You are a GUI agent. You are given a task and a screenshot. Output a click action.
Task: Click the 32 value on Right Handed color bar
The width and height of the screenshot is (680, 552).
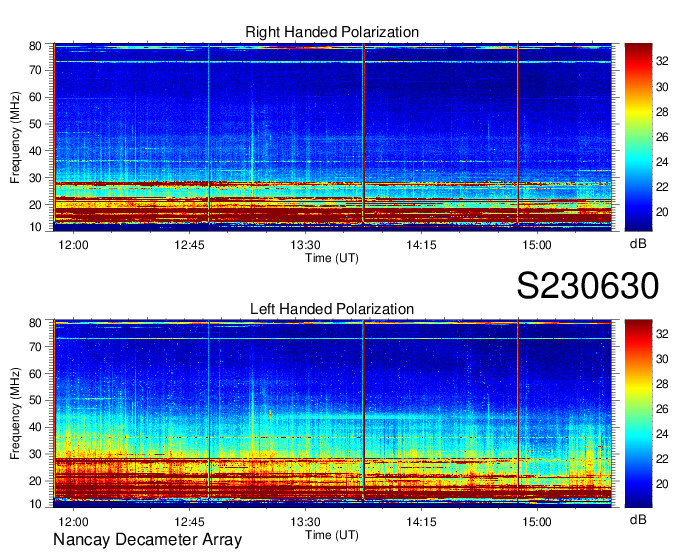[x=662, y=62]
